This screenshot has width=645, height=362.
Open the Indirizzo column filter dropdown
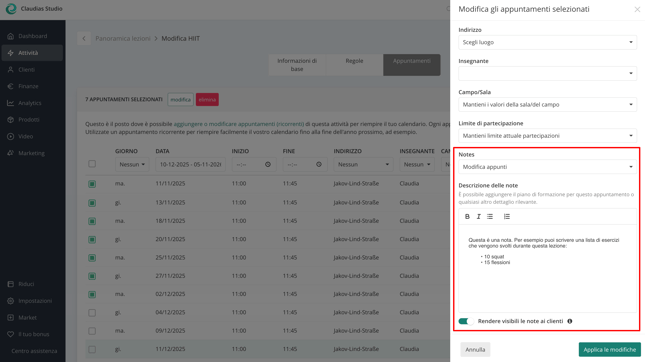tap(363, 165)
